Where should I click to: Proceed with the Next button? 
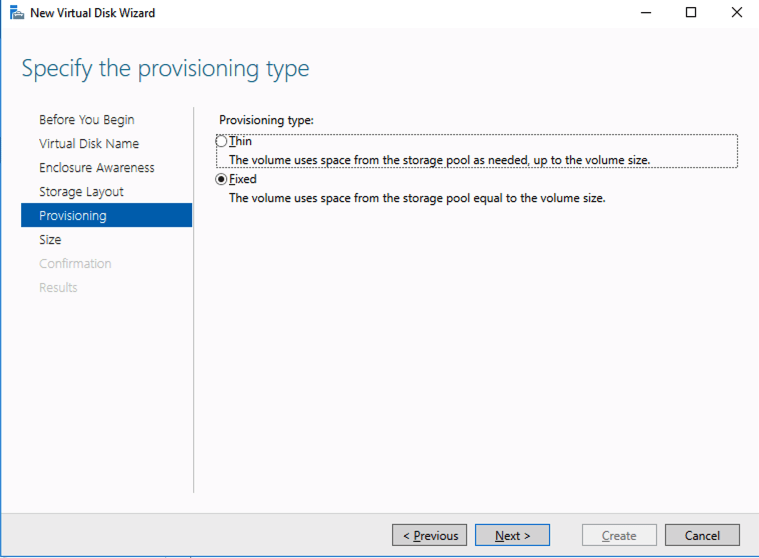pyautogui.click(x=511, y=535)
